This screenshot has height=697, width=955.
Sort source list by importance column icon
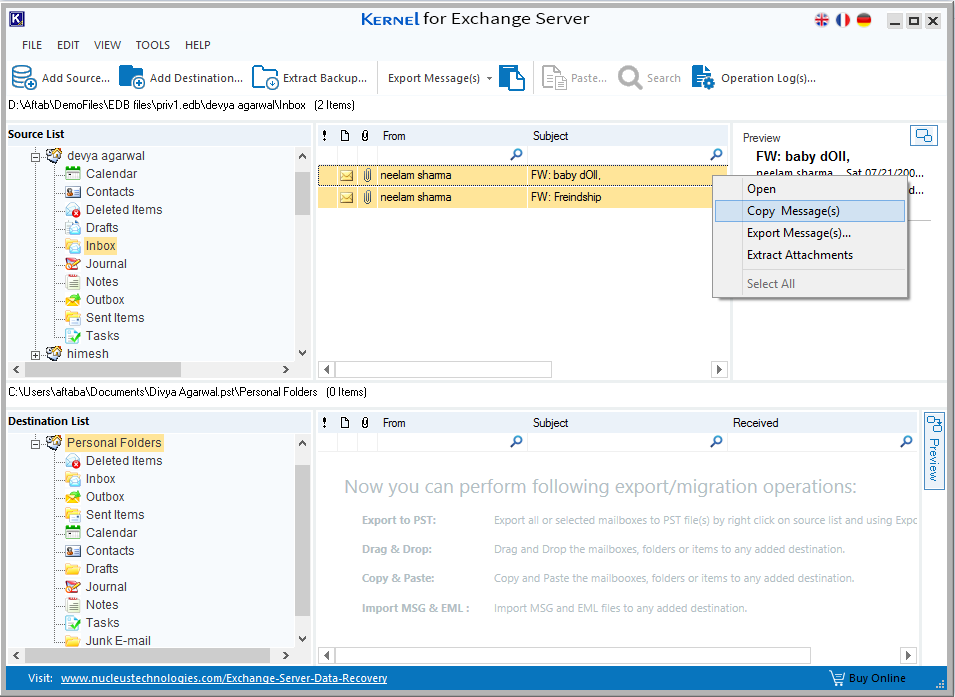[x=325, y=135]
